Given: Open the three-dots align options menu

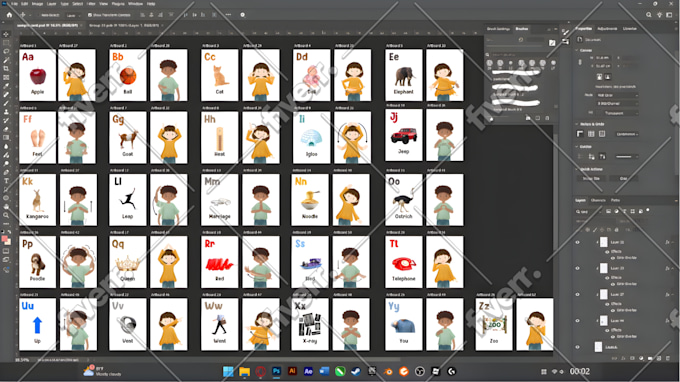Looking at the screenshot, I should click(x=228, y=15).
